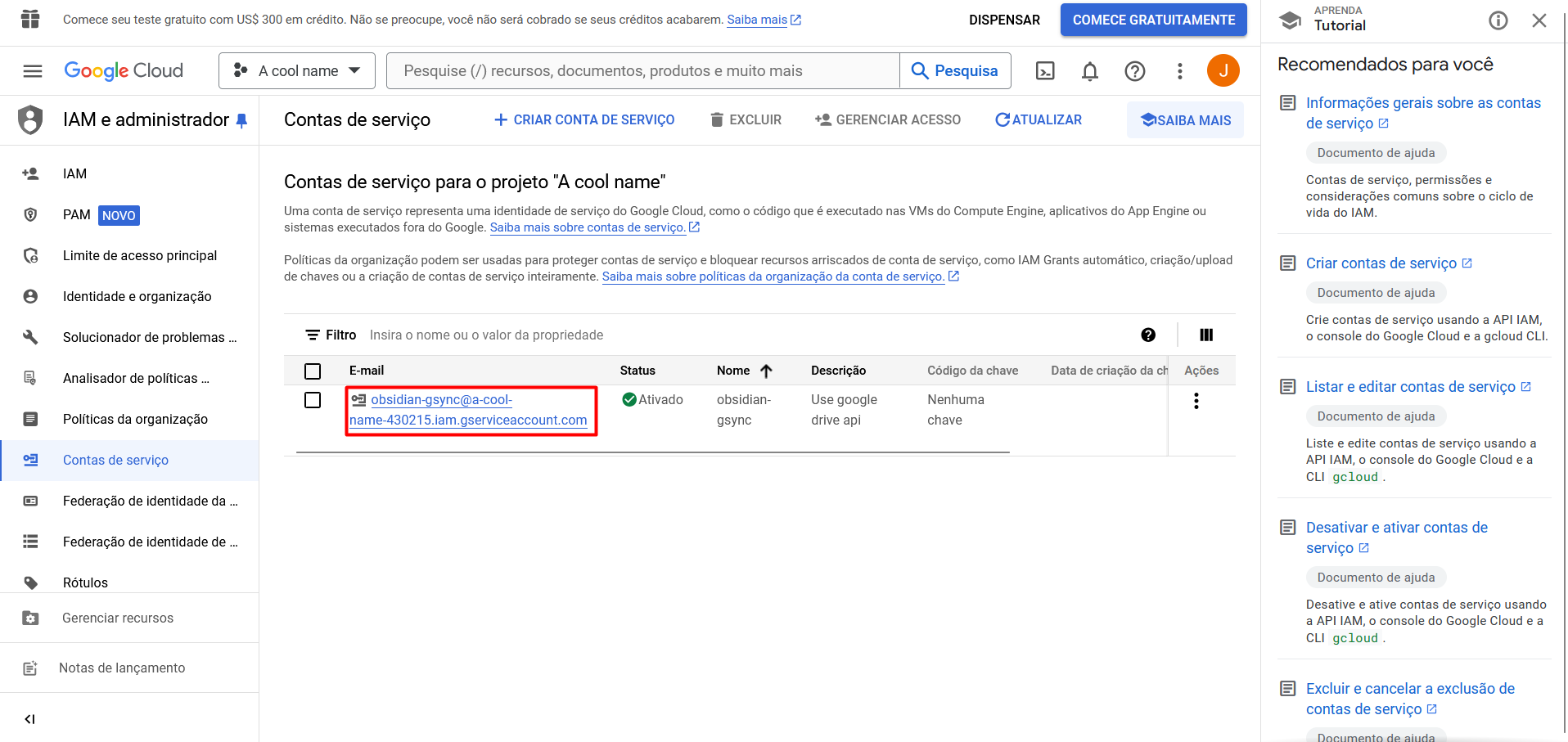
Task: Open IAM in the sidebar
Action: [x=129, y=173]
